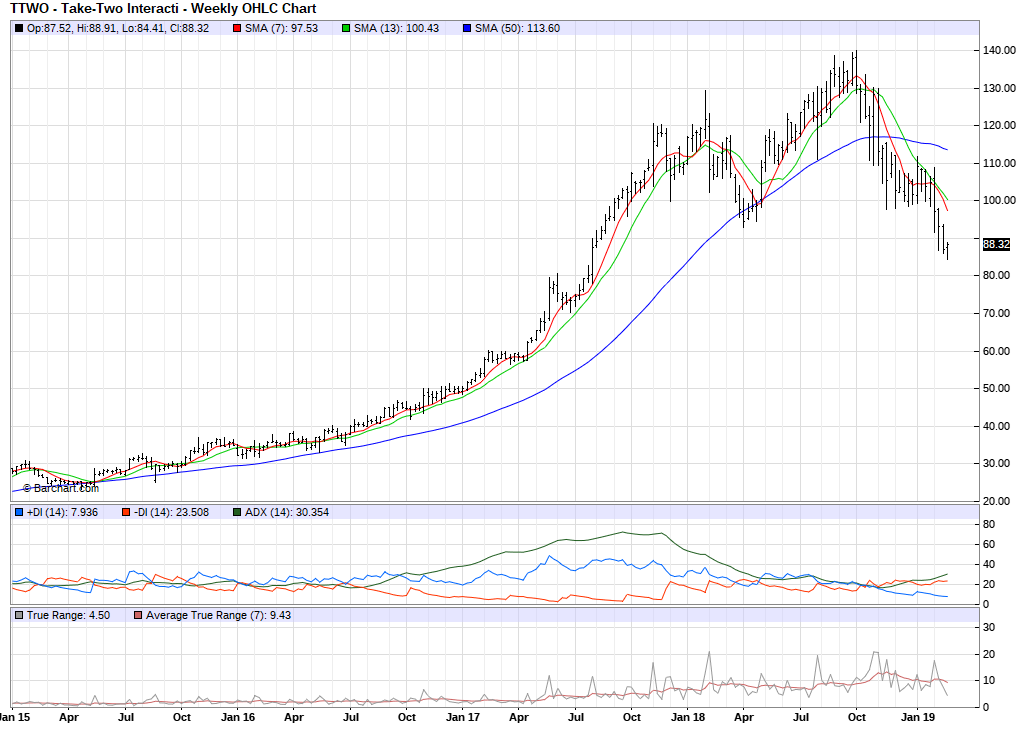Viewport: 1021px width, 748px height.
Task: Click the 140.00 price axis label
Action: click(x=999, y=50)
